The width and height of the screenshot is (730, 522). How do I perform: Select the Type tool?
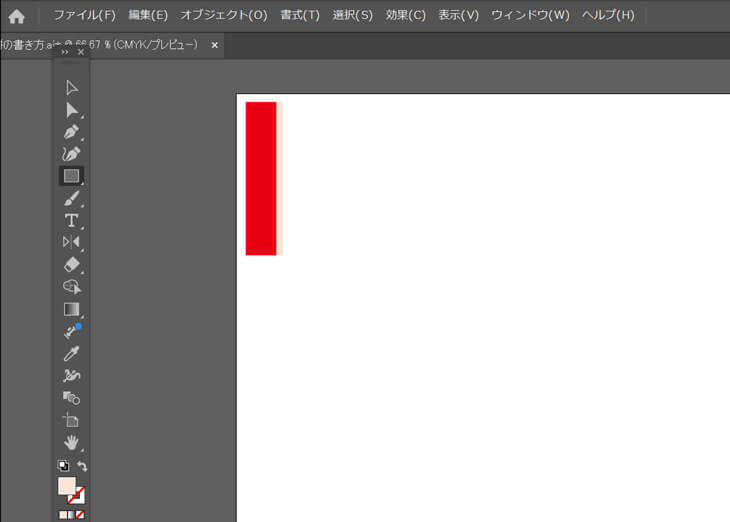(71, 220)
